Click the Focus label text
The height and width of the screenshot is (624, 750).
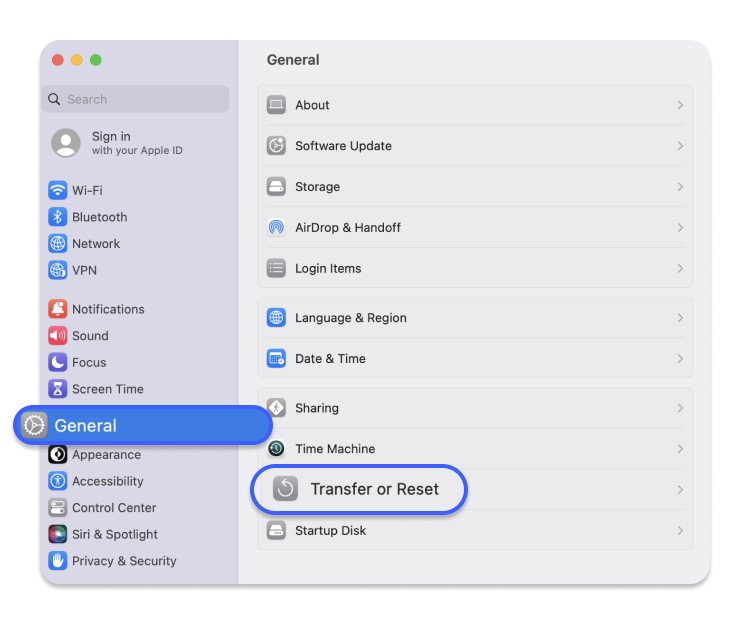(89, 362)
